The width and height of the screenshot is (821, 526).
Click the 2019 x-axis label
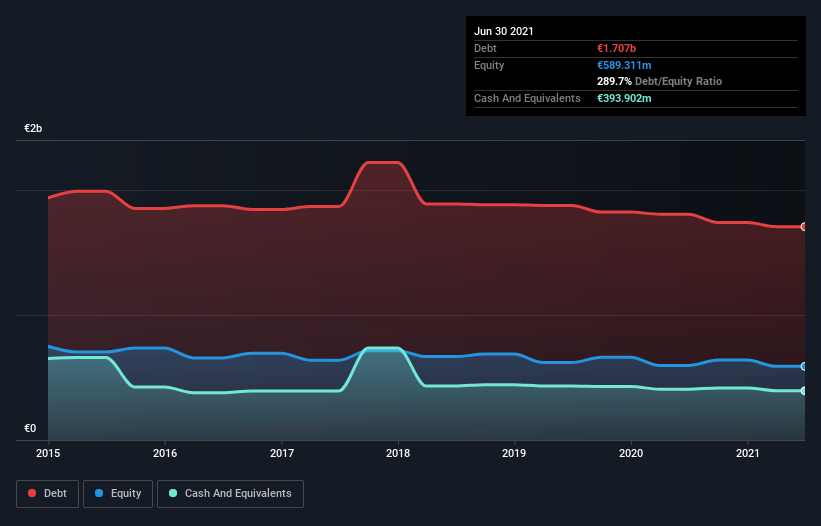514,453
